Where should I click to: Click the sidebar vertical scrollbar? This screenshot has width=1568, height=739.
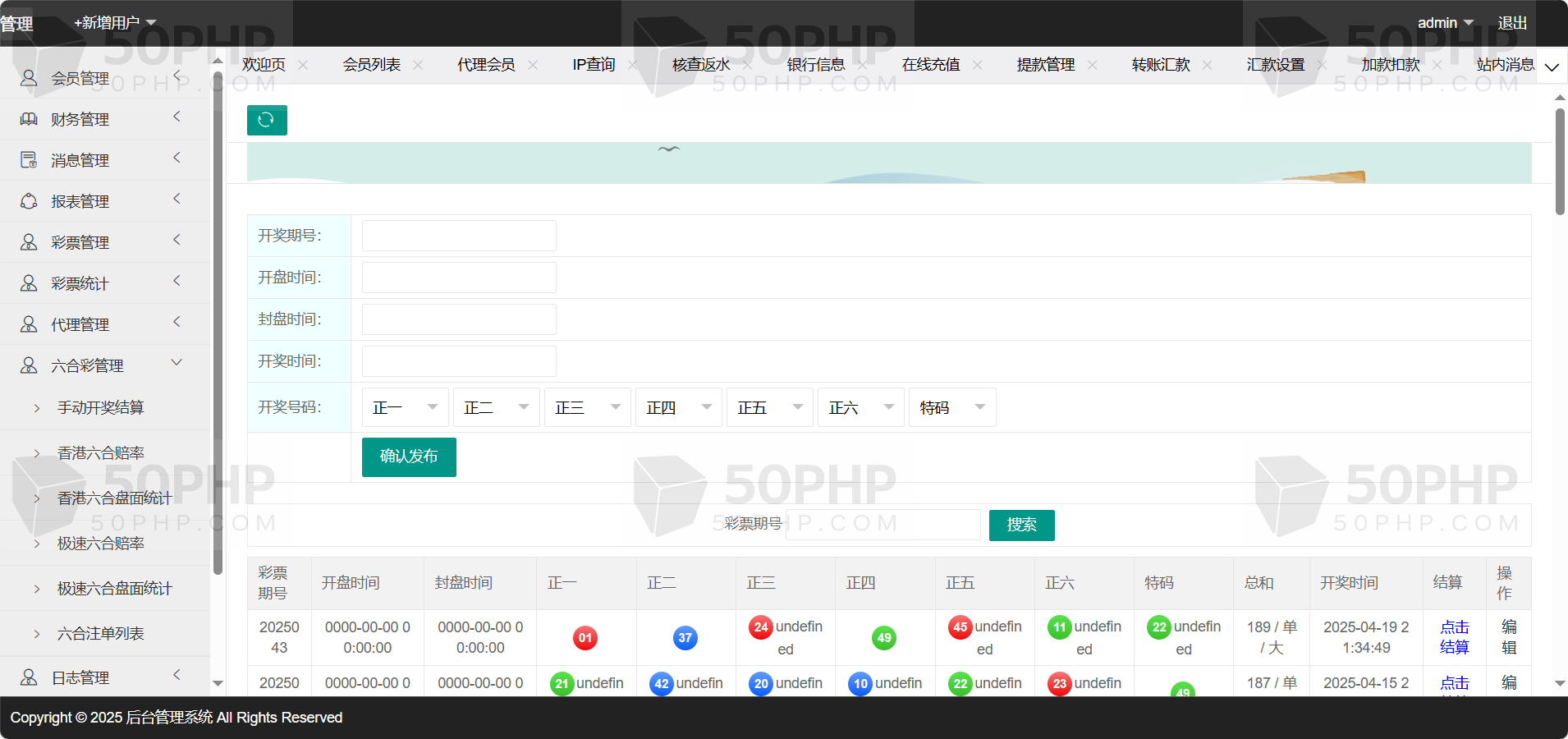218,328
